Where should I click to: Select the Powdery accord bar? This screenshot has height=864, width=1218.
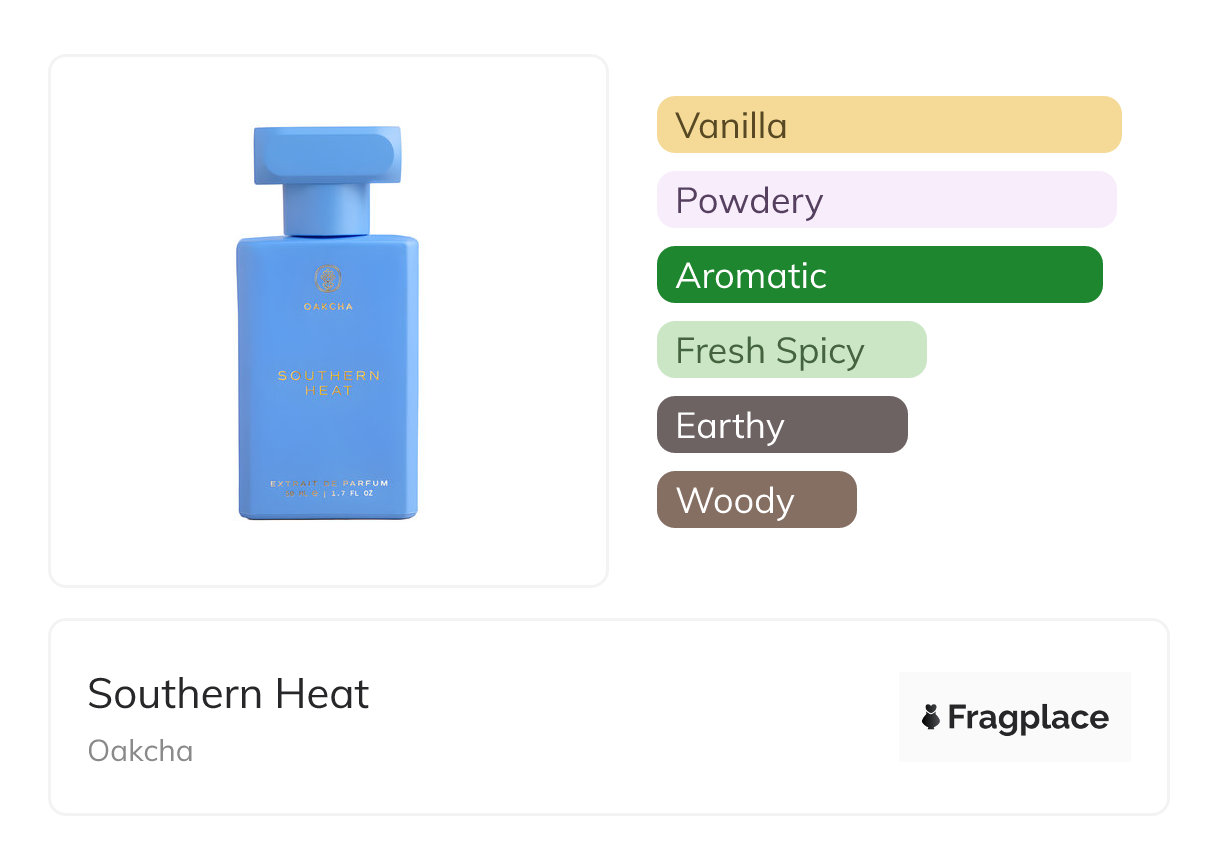886,200
